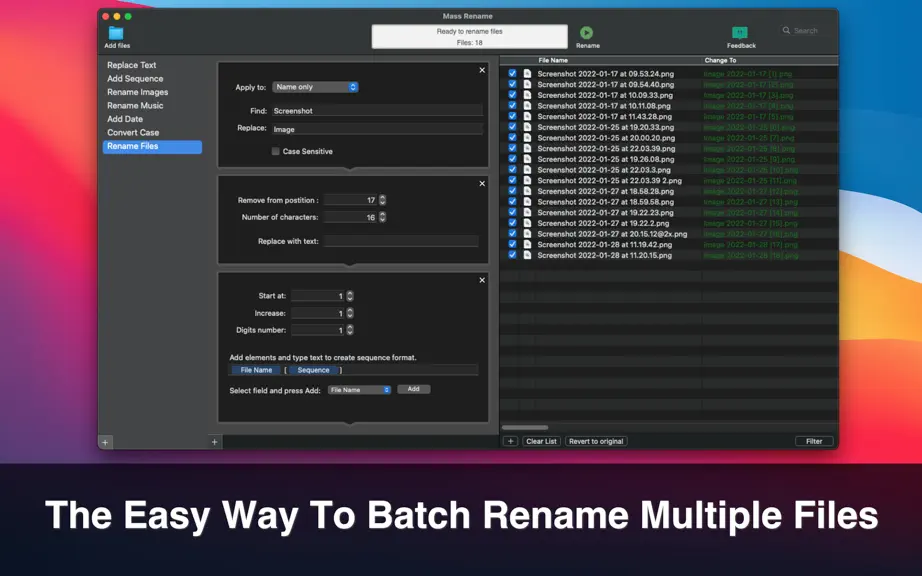Click plus button below the presets sidebar

click(x=105, y=442)
